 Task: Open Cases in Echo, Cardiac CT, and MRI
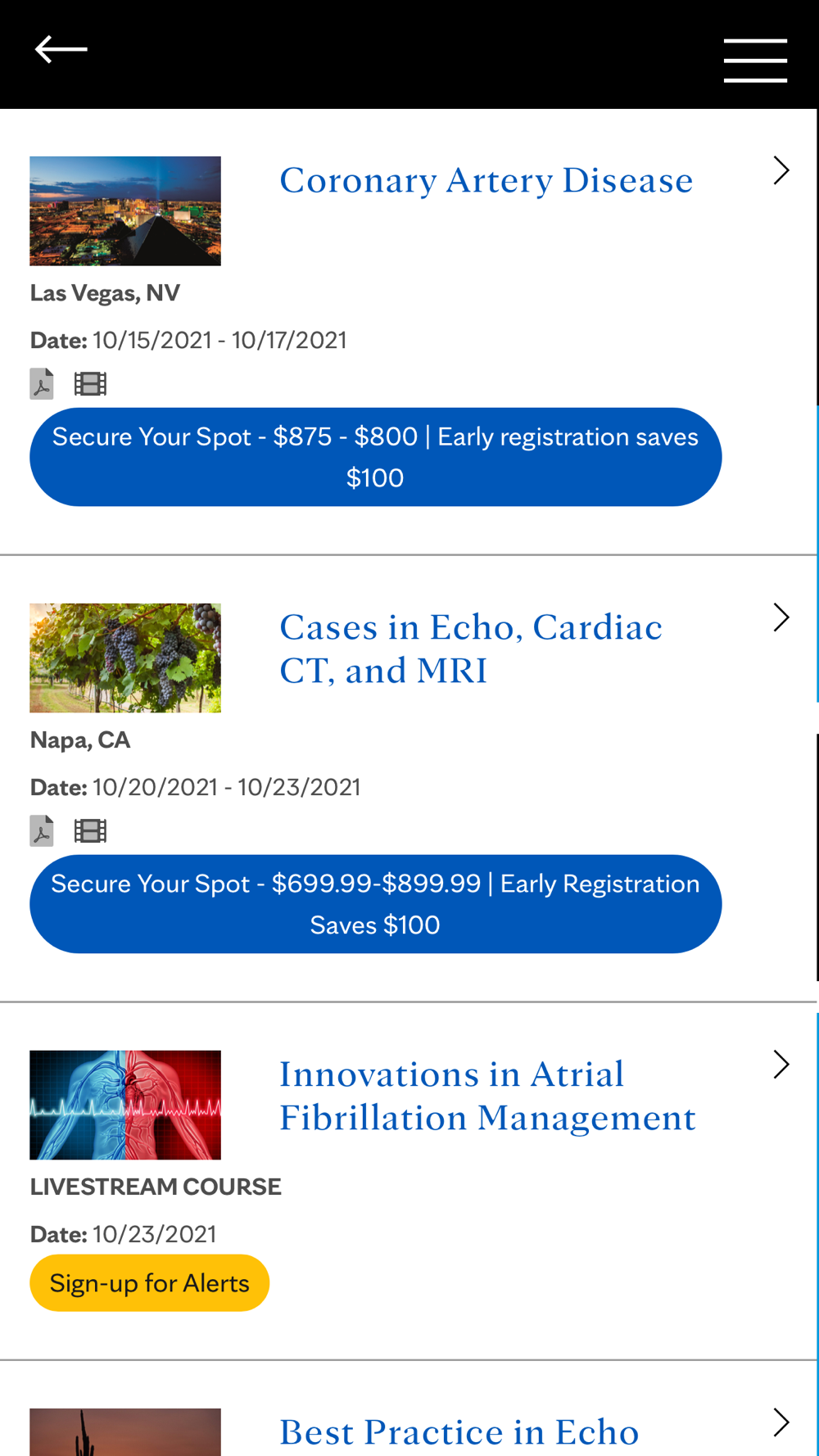471,649
